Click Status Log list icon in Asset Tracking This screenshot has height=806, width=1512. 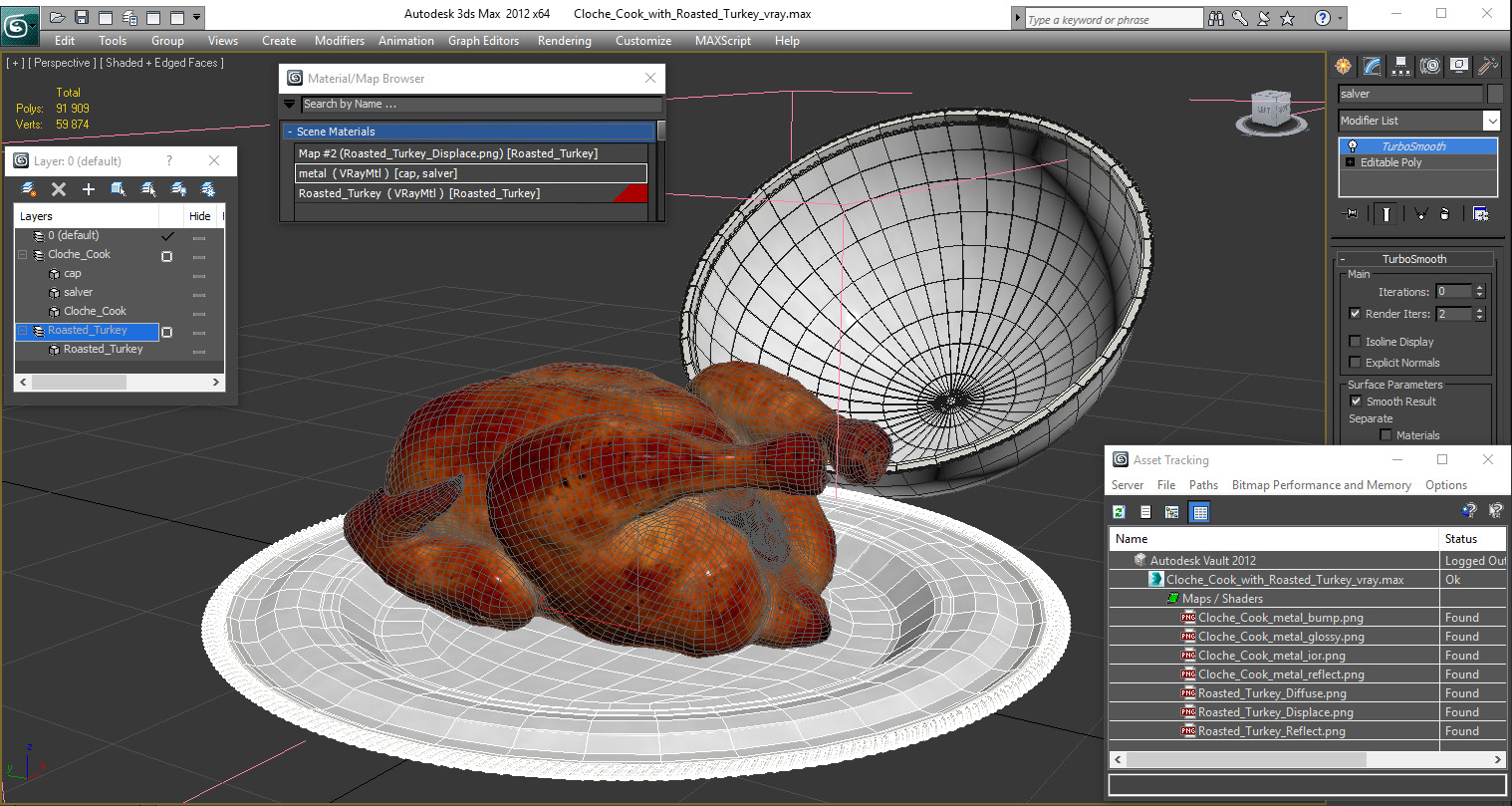point(1145,512)
